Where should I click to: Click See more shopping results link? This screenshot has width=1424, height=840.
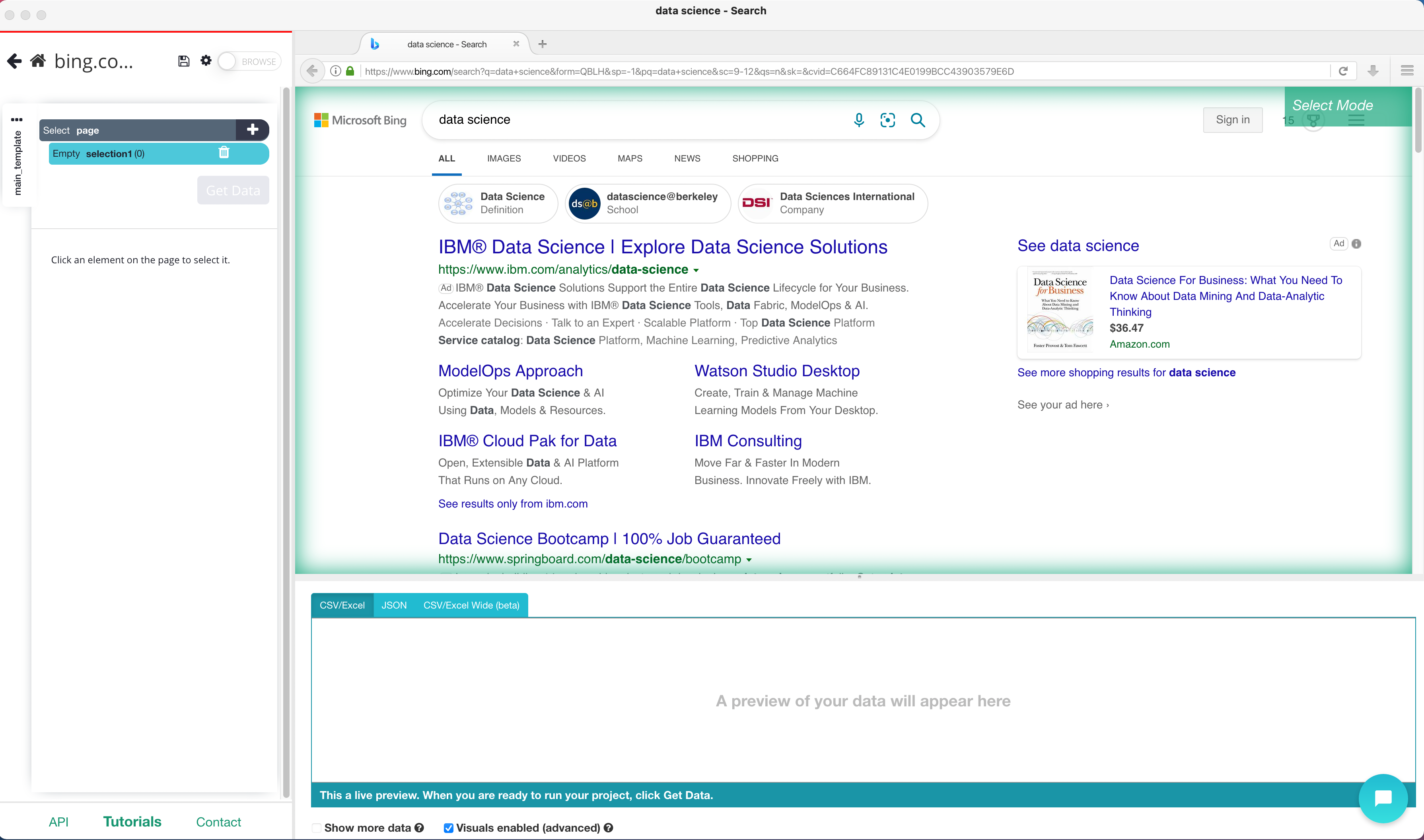[1126, 372]
